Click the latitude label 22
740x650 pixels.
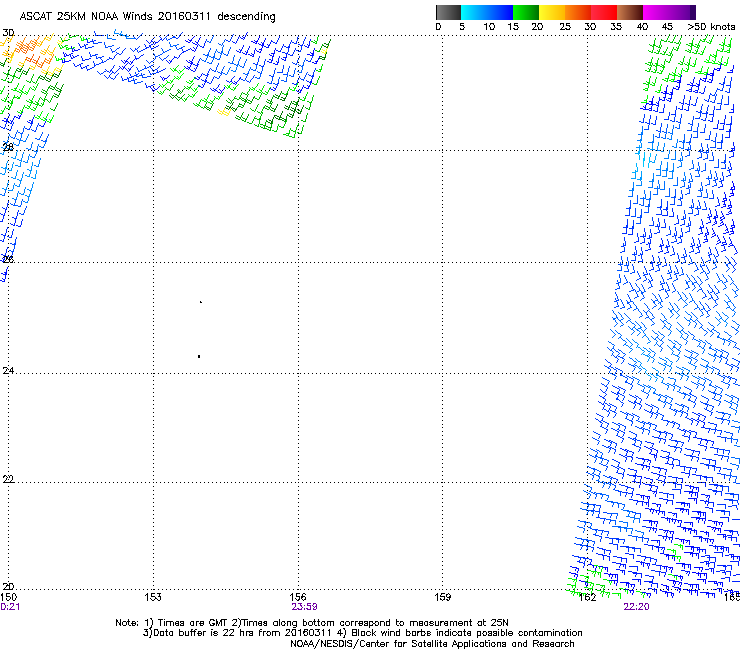coord(8,479)
